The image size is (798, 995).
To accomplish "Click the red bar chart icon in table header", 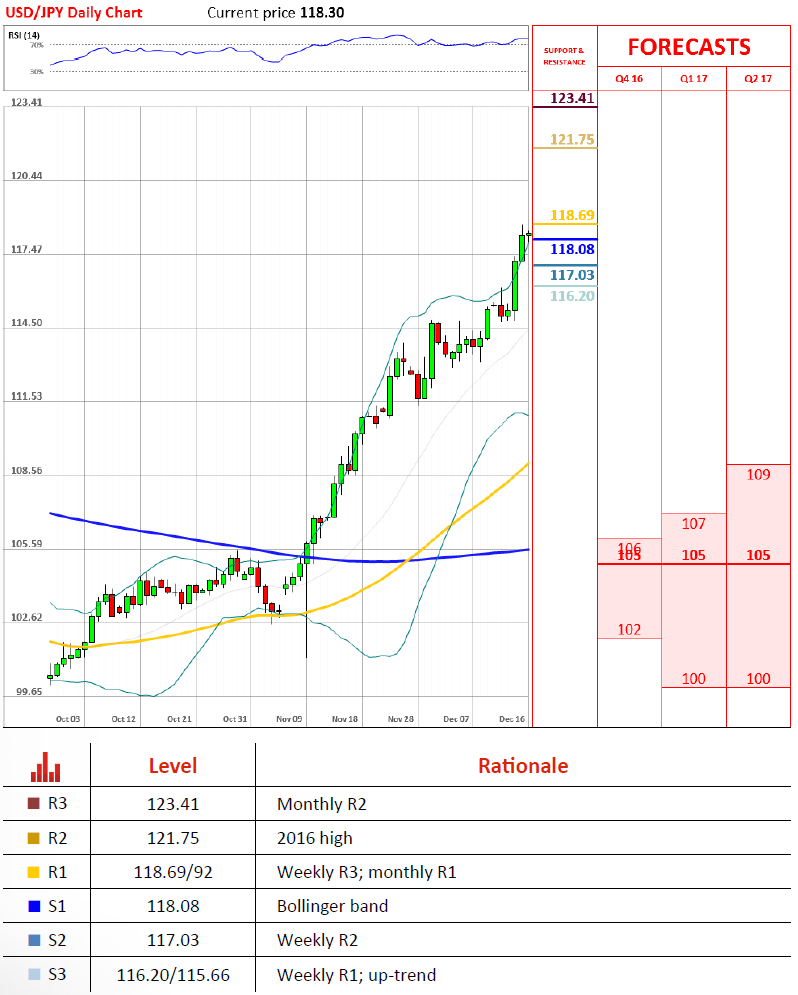I will (45, 767).
